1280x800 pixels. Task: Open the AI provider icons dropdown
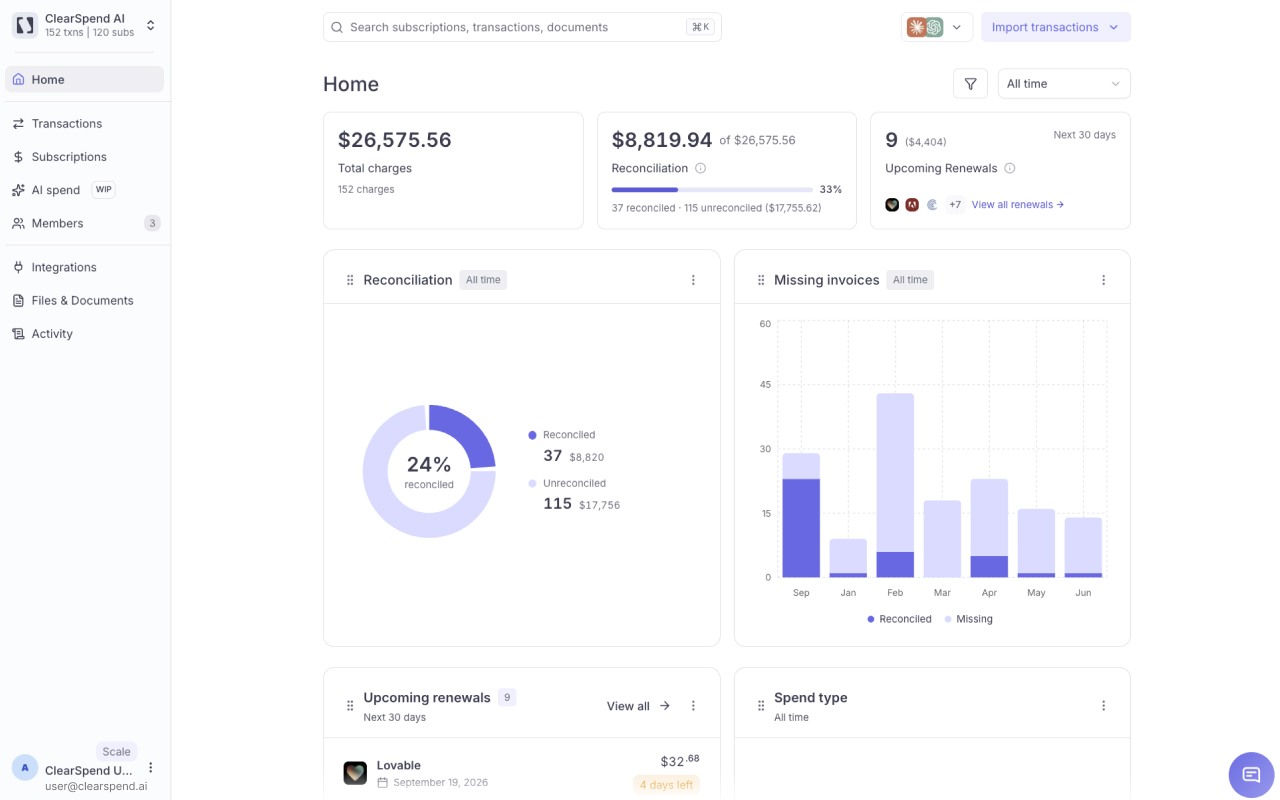click(x=936, y=27)
